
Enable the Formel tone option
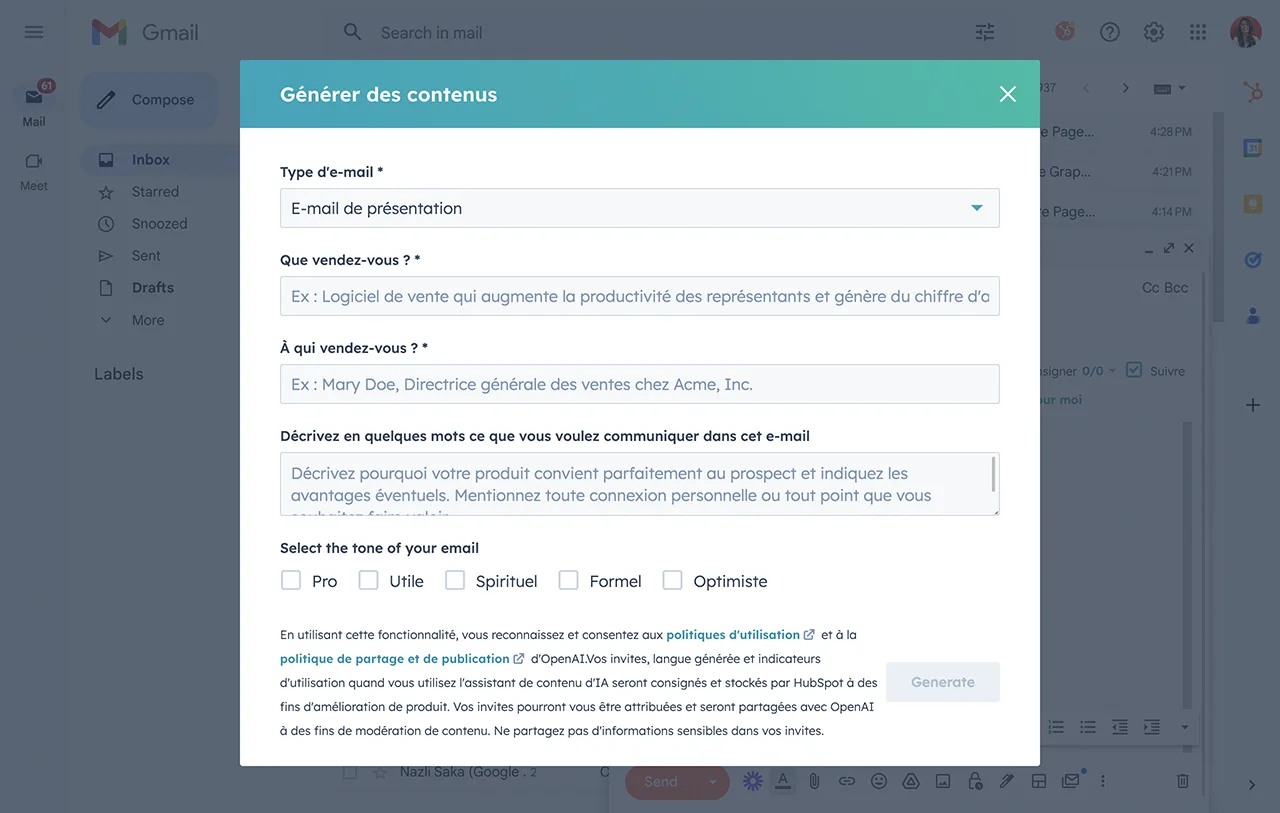pyautogui.click(x=568, y=579)
